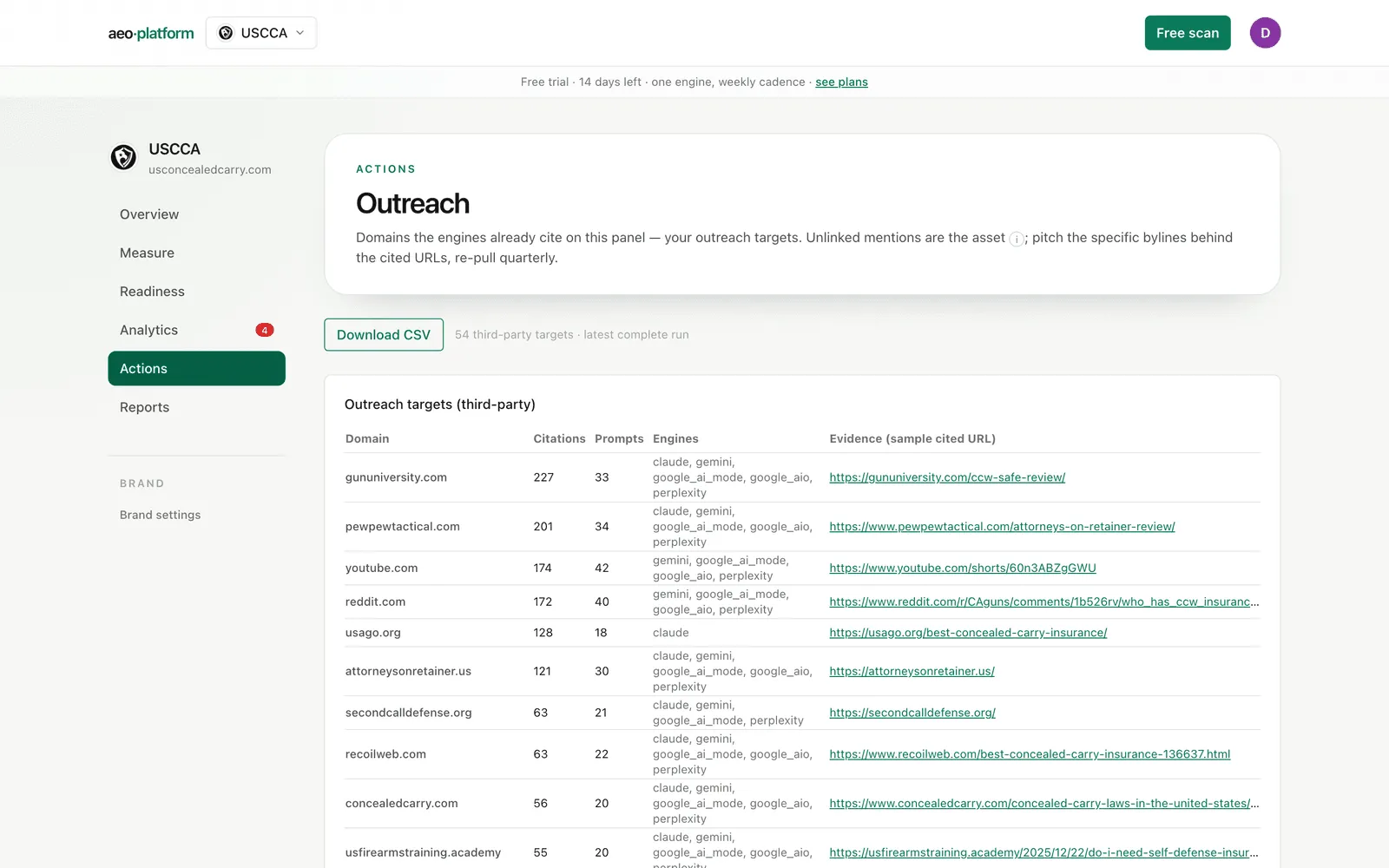Image resolution: width=1389 pixels, height=868 pixels.
Task: Open the youtube.com shorts evidence link
Action: pyautogui.click(x=963, y=568)
